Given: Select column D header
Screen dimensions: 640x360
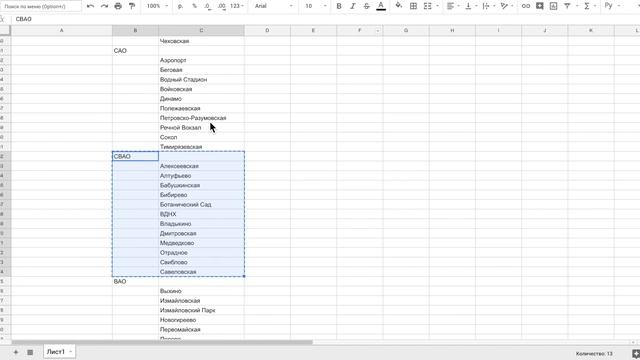Looking at the screenshot, I should point(267,30).
